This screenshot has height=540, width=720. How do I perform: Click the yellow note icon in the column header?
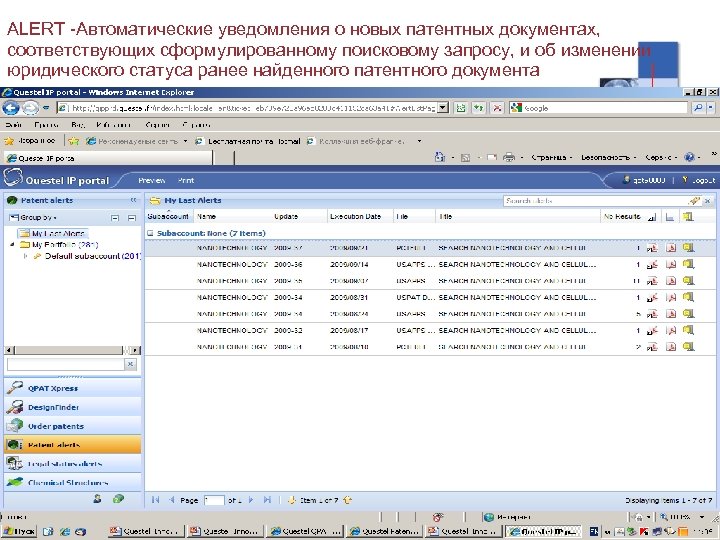point(687,216)
